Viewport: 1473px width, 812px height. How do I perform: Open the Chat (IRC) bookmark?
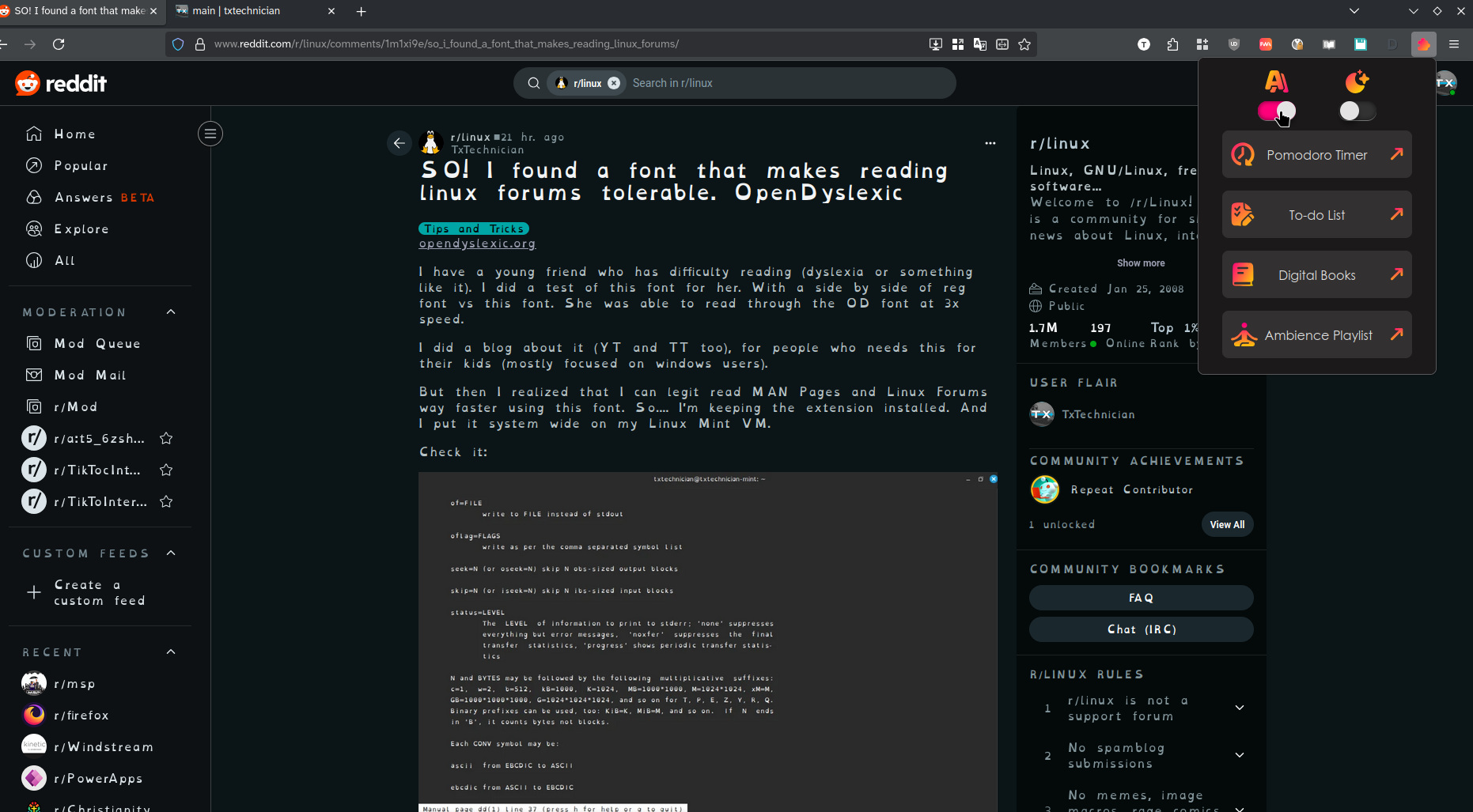[x=1141, y=629]
